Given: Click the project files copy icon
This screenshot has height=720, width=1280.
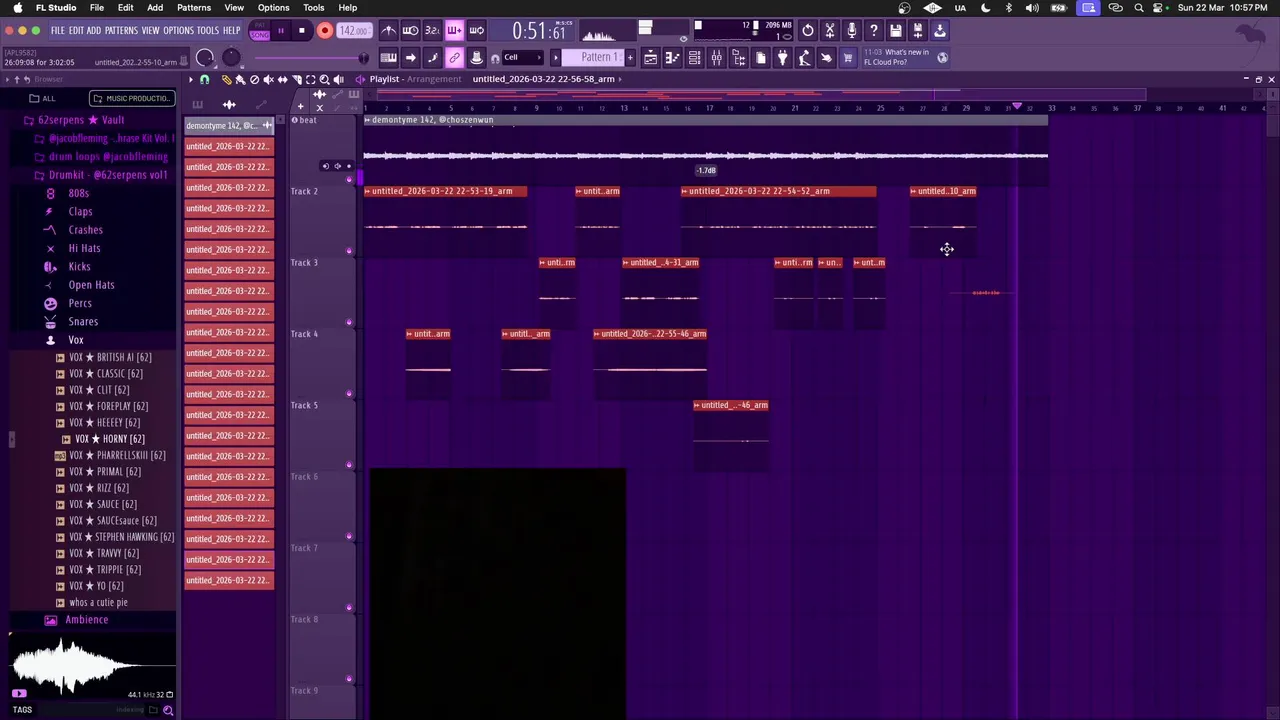Looking at the screenshot, I should pos(761,58).
